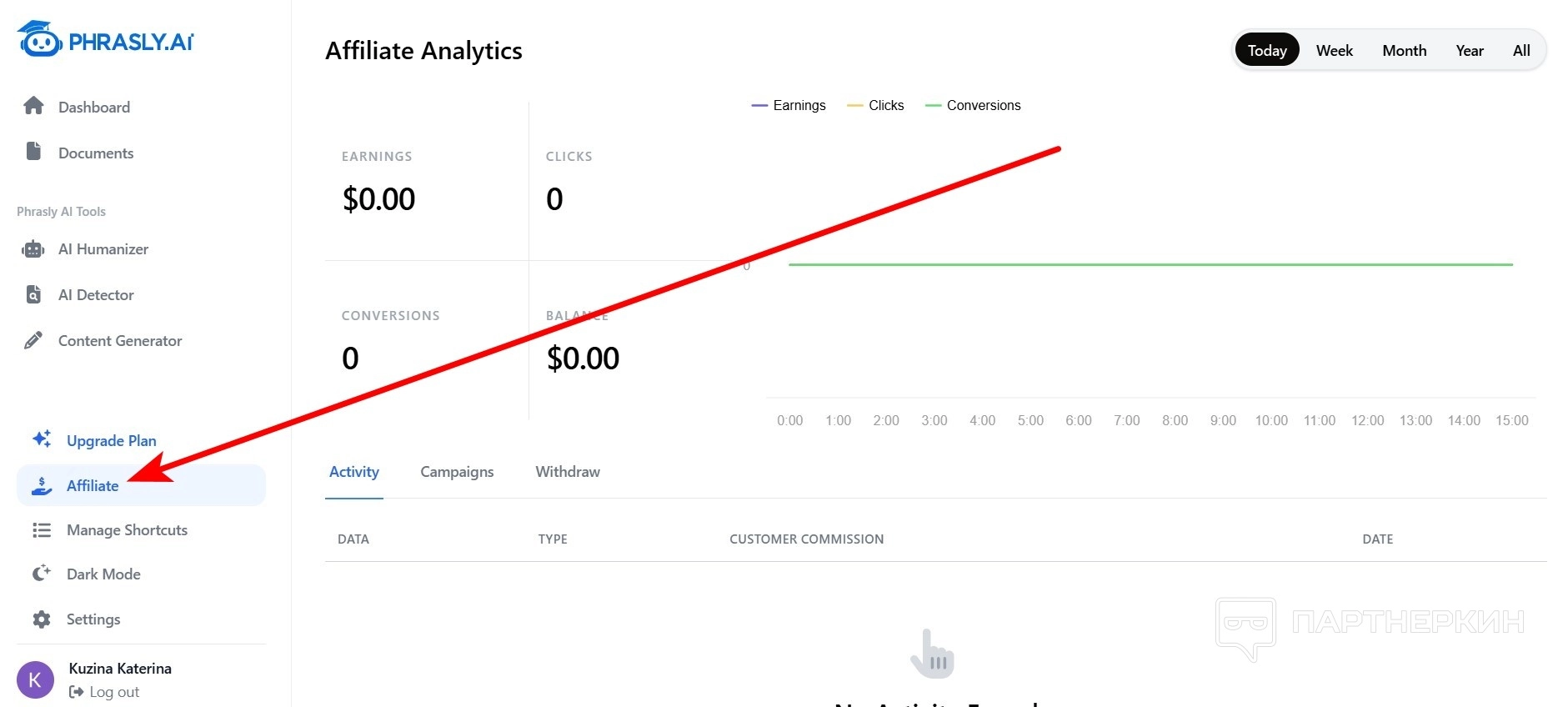Open Manage Shortcuts list icon
This screenshot has width=1568, height=707.
pos(42,530)
